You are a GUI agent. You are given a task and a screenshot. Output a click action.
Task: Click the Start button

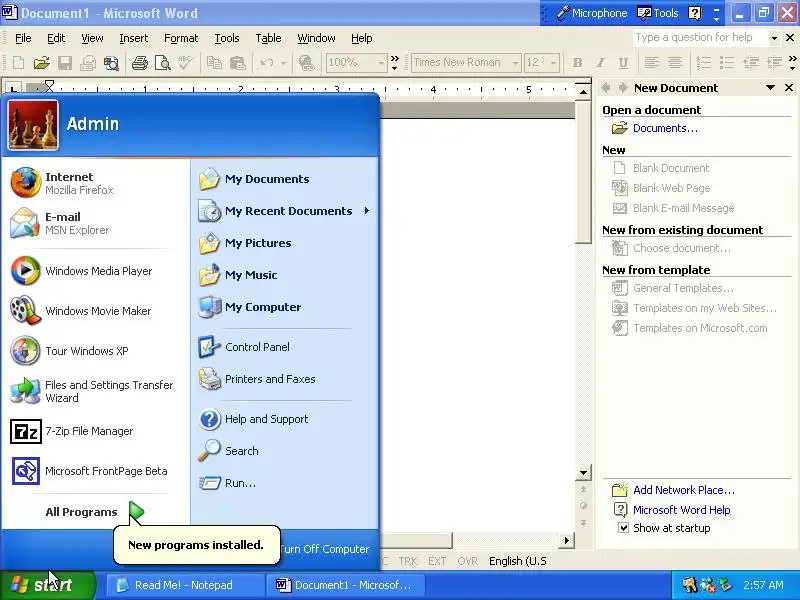[x=48, y=585]
